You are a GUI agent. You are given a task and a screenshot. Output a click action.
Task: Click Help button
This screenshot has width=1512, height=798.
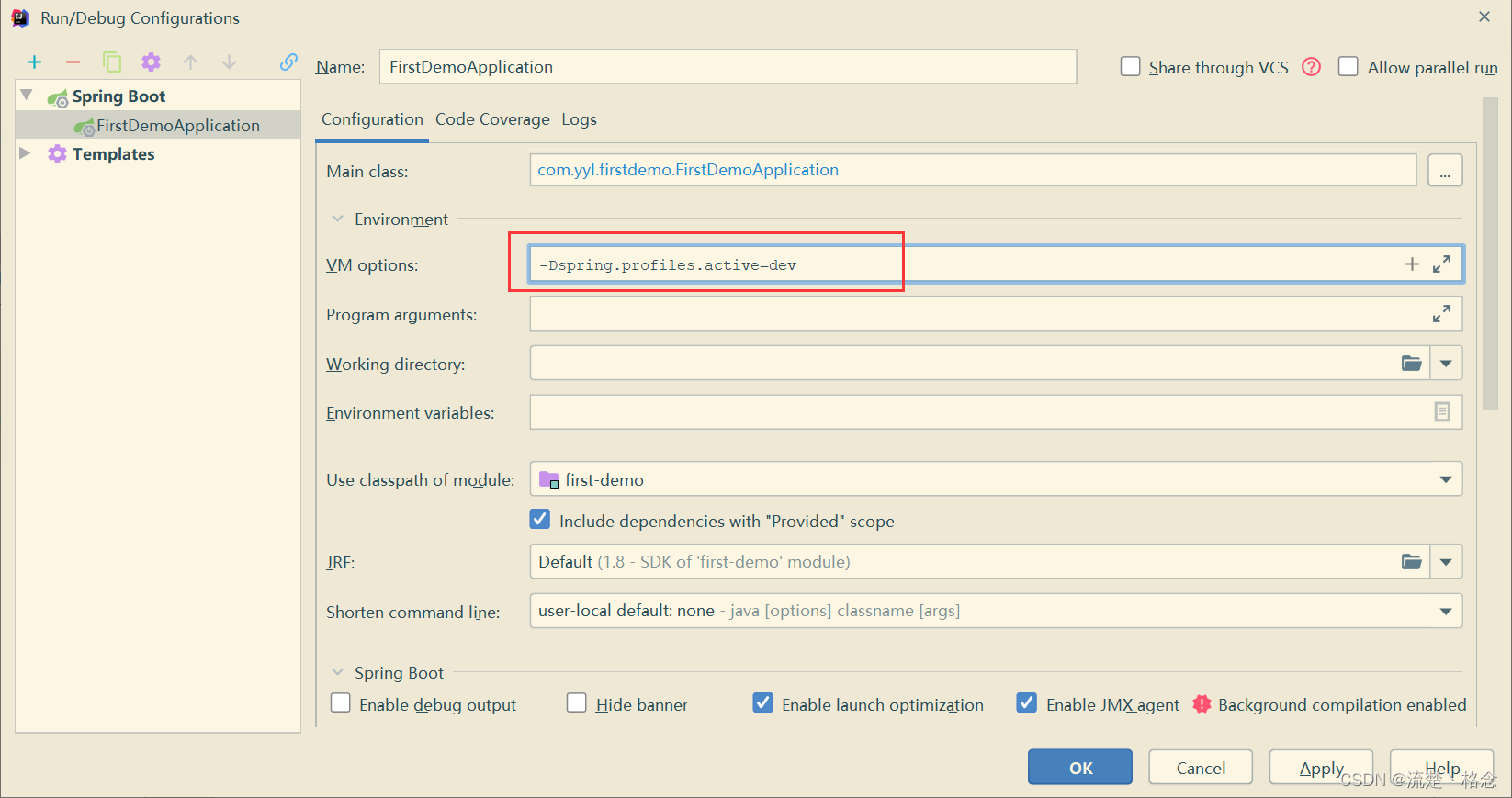[x=1442, y=767]
